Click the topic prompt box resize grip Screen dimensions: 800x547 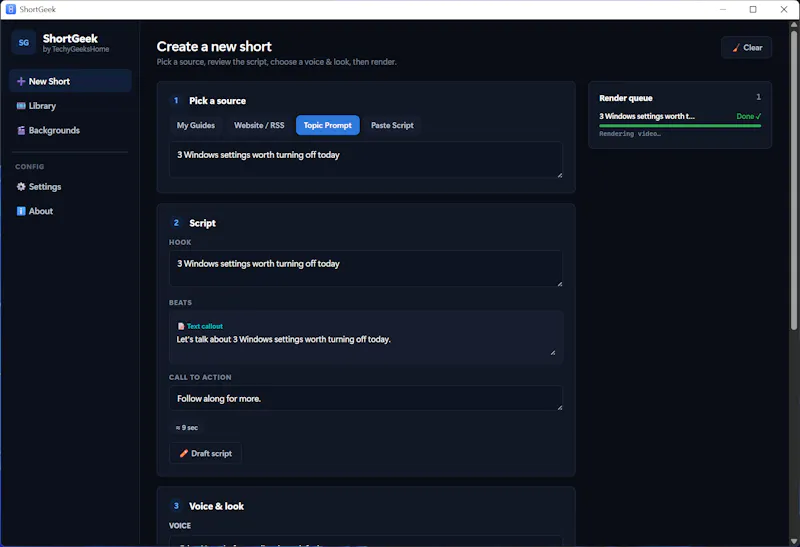pos(560,175)
